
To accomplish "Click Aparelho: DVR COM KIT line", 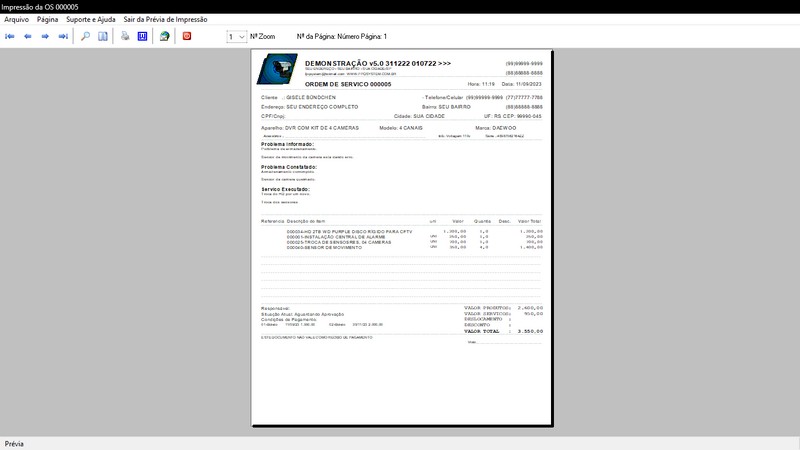I will click(x=310, y=128).
